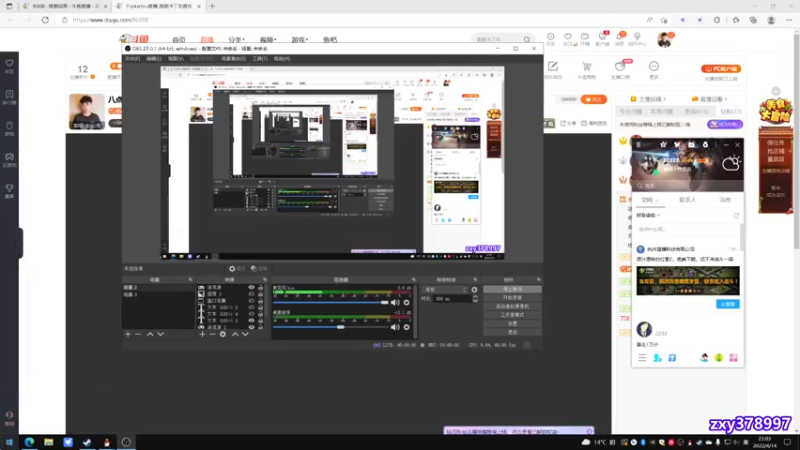Move scene up with the arrow under 场景 list
The height and width of the screenshot is (450, 800).
tap(150, 334)
